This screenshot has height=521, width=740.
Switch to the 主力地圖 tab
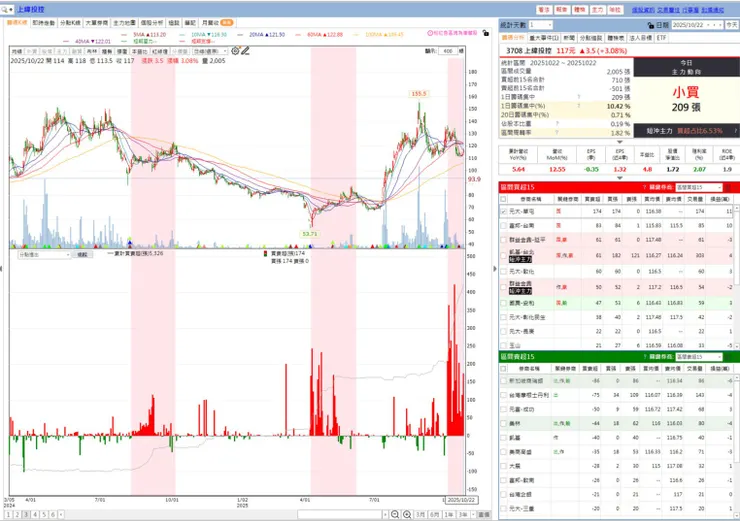point(124,23)
